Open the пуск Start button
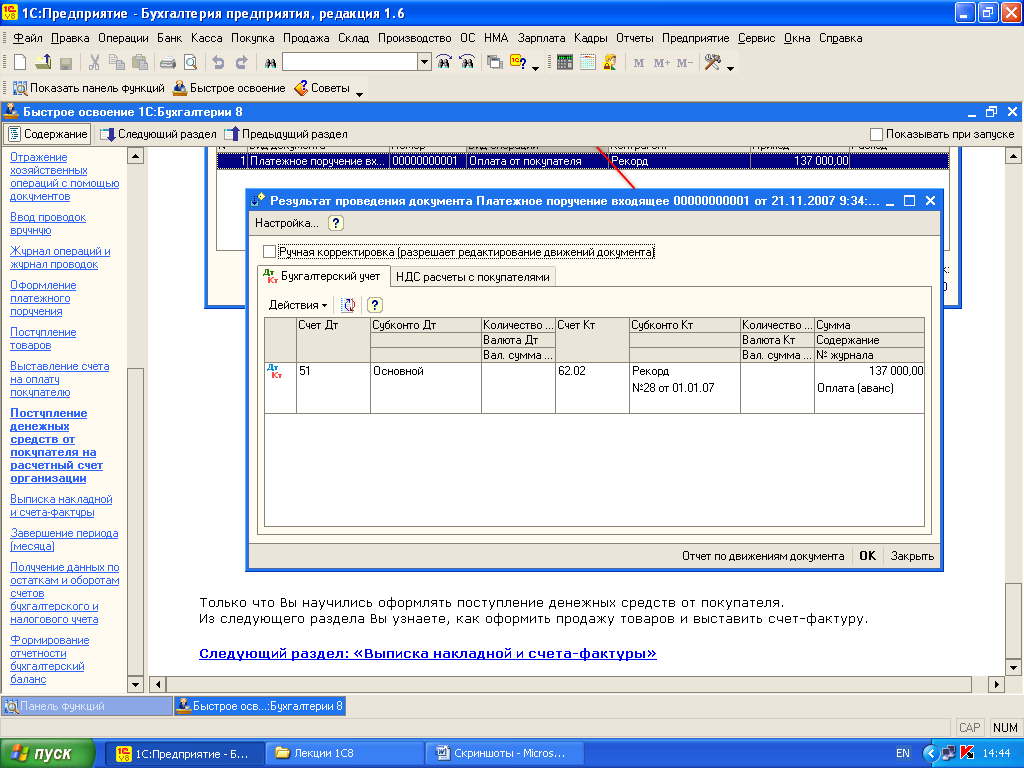 click(48, 753)
